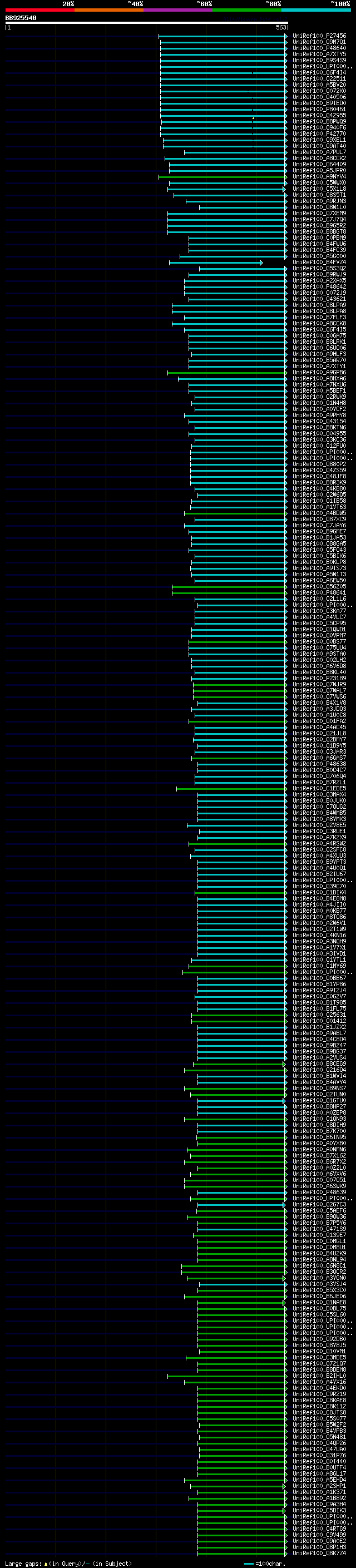Select hit label UniRef100_C1EDE5
This screenshot has width=356, height=1568.
pos(319,788)
